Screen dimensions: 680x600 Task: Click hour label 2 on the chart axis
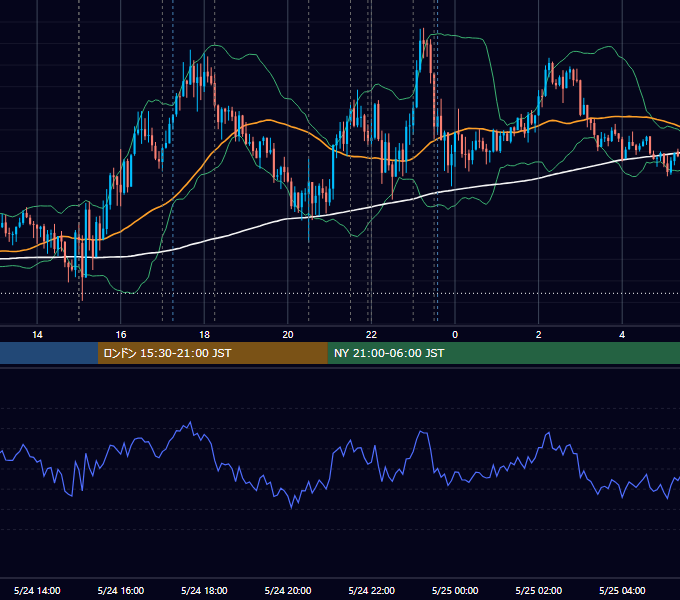click(539, 335)
